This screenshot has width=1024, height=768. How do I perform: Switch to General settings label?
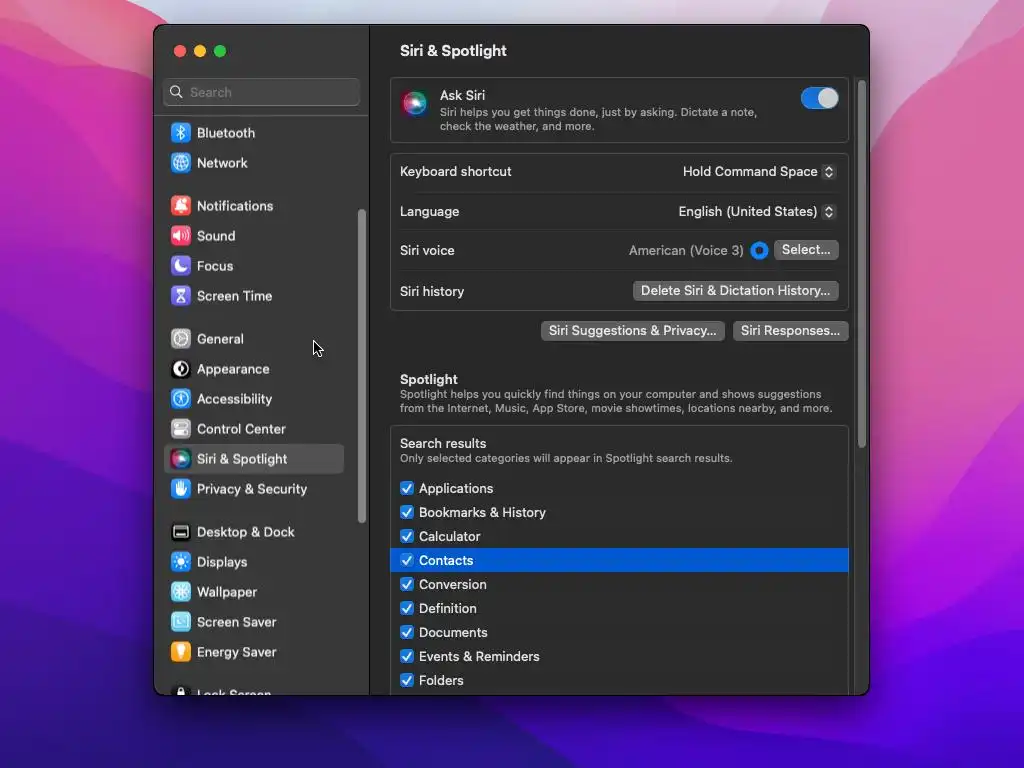[x=220, y=339]
